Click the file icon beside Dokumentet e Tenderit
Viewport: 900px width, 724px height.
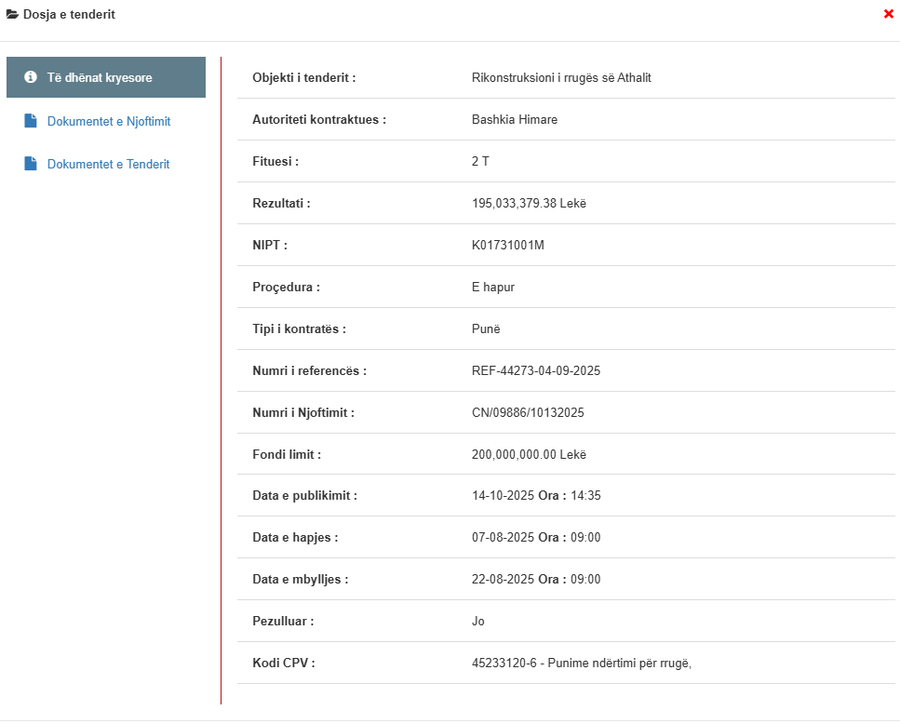click(31, 164)
